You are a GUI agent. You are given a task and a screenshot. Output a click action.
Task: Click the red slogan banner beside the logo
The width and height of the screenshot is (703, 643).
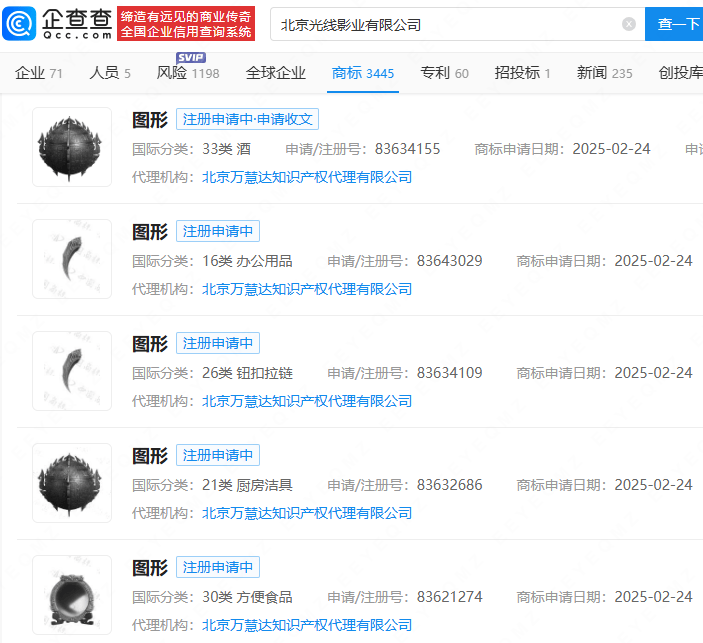pos(186,24)
